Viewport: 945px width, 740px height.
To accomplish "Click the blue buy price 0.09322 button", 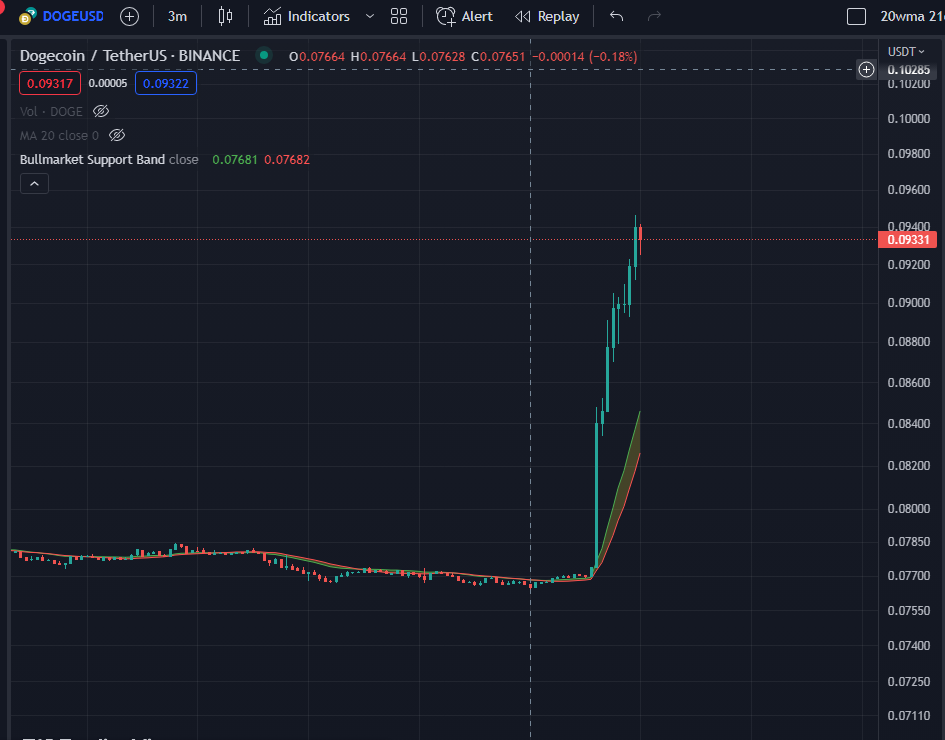I will click(166, 83).
